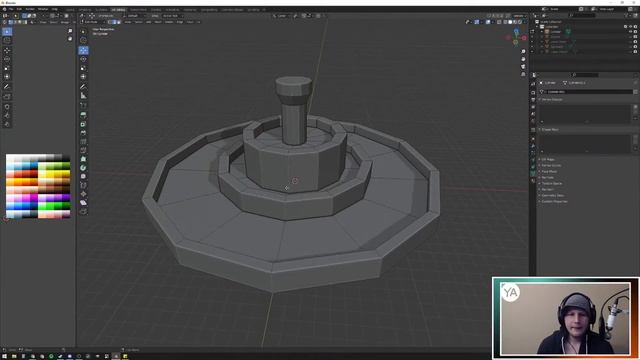The width and height of the screenshot is (640, 360).
Task: Select the Transform tool in 3D viewport toolbar
Action: point(83,76)
